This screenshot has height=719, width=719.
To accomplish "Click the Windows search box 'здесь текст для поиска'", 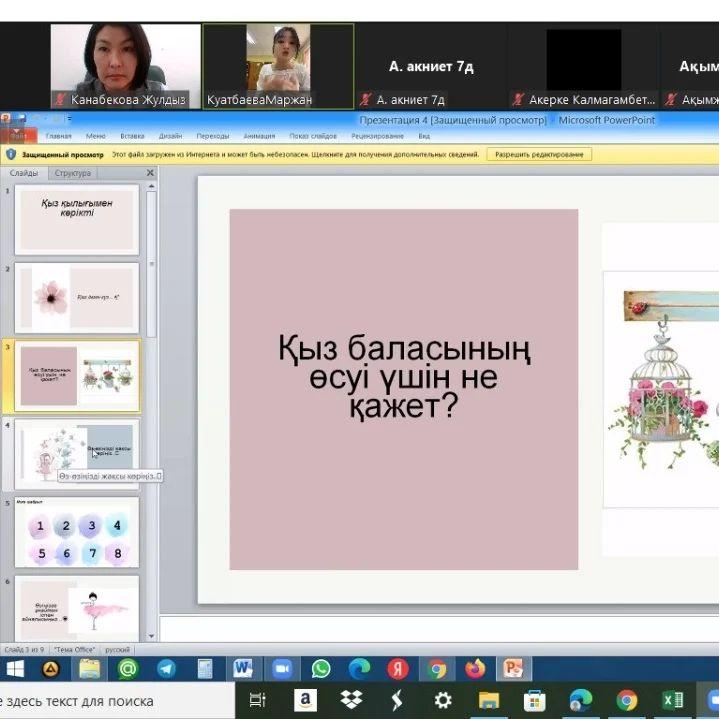I will click(117, 701).
